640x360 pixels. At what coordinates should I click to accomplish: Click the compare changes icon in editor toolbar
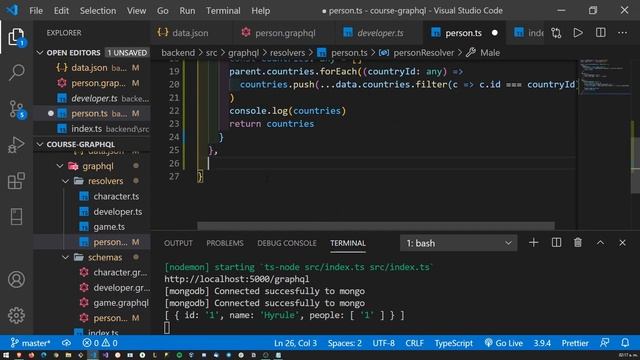click(556, 33)
